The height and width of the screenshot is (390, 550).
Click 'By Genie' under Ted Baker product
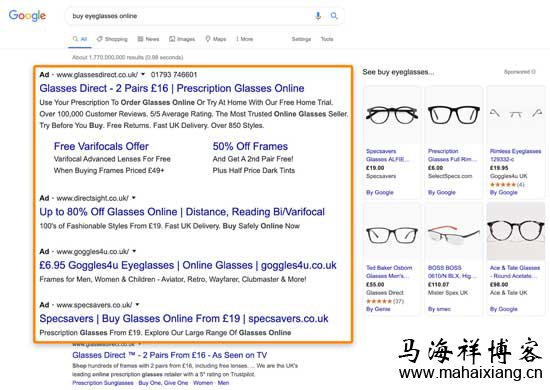point(378,309)
